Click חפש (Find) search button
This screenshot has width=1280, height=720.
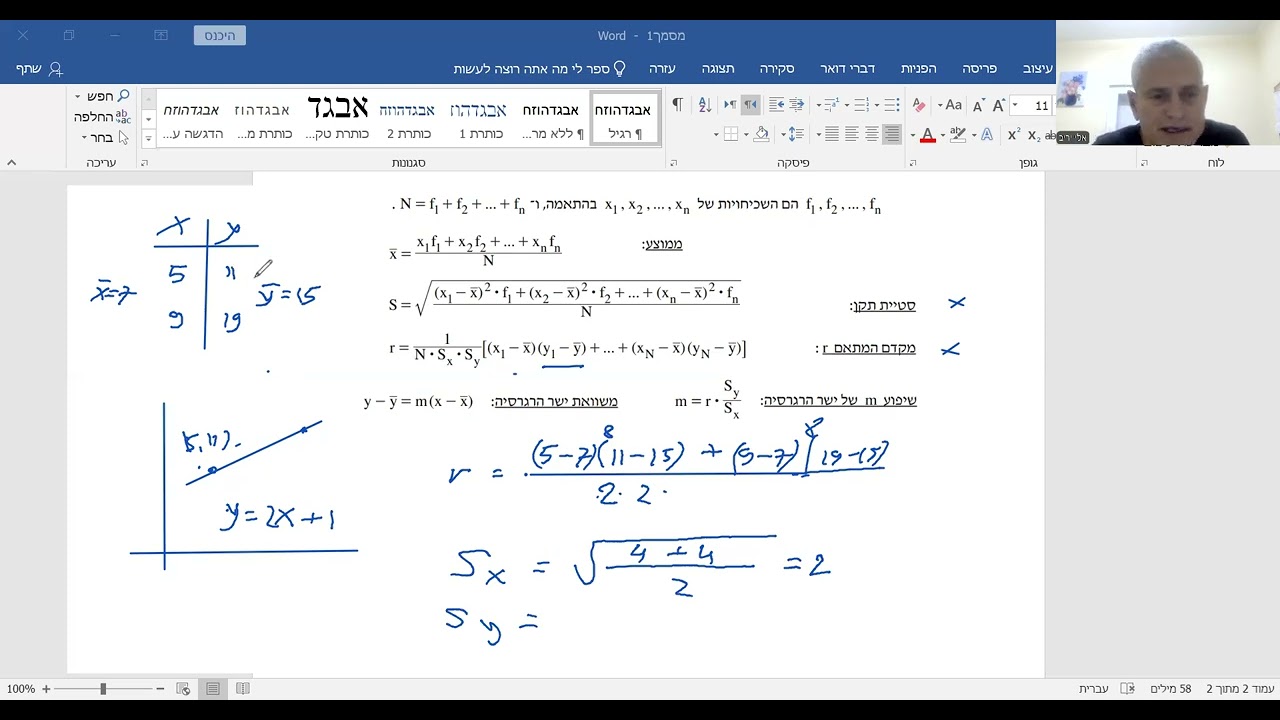tap(103, 96)
